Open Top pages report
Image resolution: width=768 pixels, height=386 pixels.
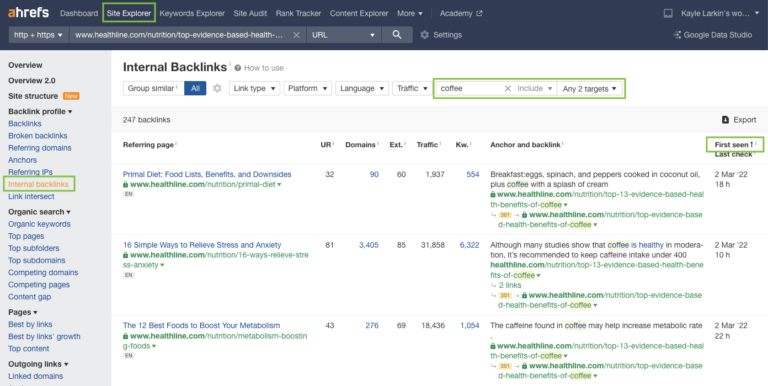(x=26, y=236)
